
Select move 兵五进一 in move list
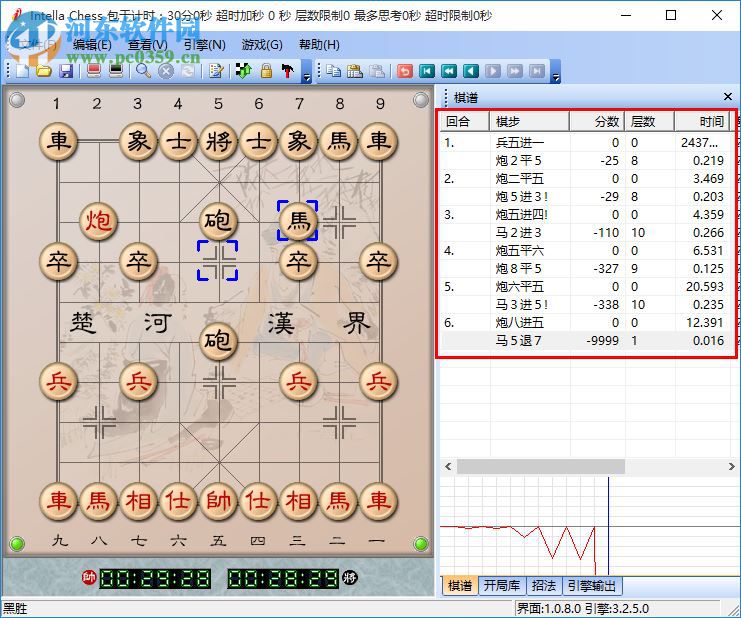point(520,143)
